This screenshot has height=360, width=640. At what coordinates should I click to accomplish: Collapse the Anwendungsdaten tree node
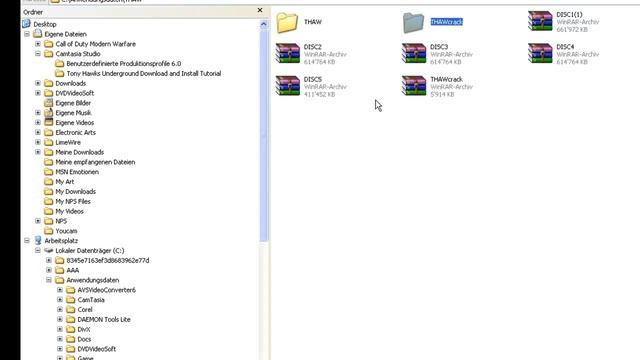tap(49, 280)
